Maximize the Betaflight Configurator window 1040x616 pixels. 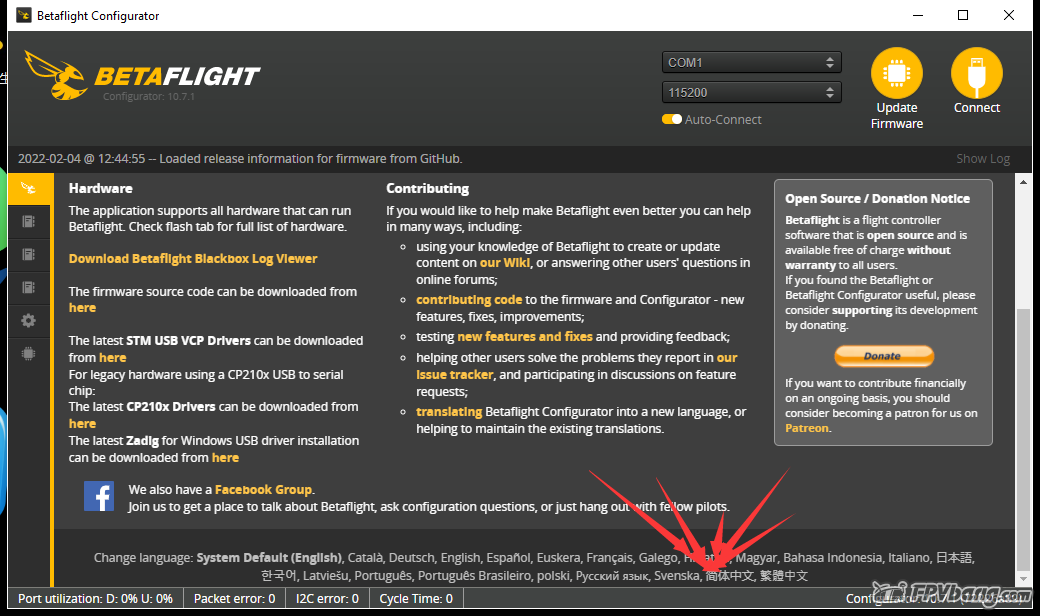(x=963, y=15)
